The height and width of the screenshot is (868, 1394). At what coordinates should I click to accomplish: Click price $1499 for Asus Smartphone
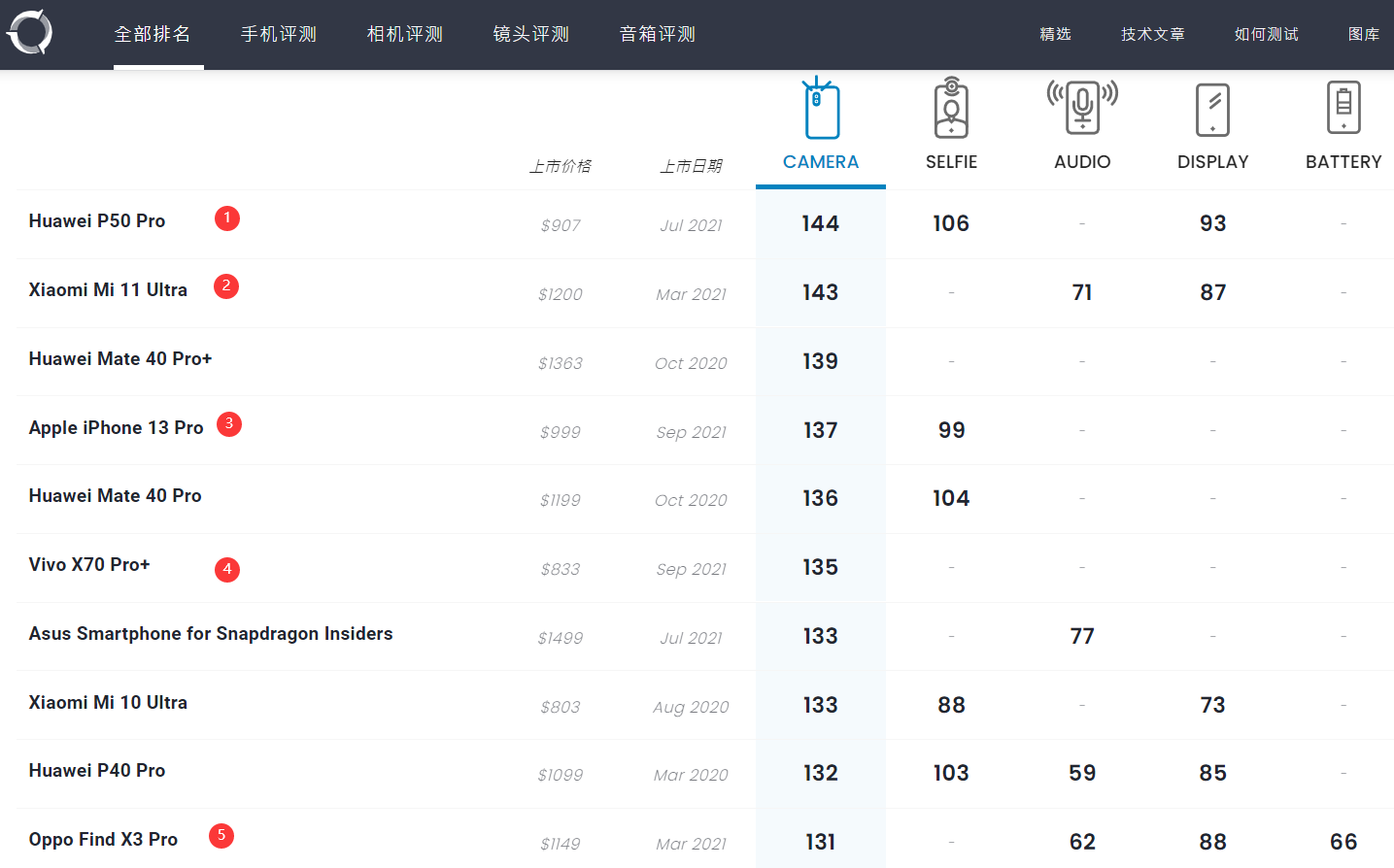561,639
